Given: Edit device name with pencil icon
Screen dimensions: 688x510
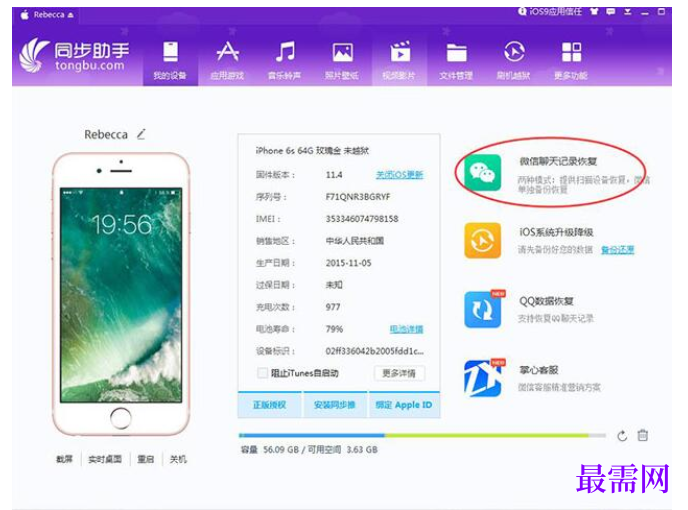Looking at the screenshot, I should (141, 134).
